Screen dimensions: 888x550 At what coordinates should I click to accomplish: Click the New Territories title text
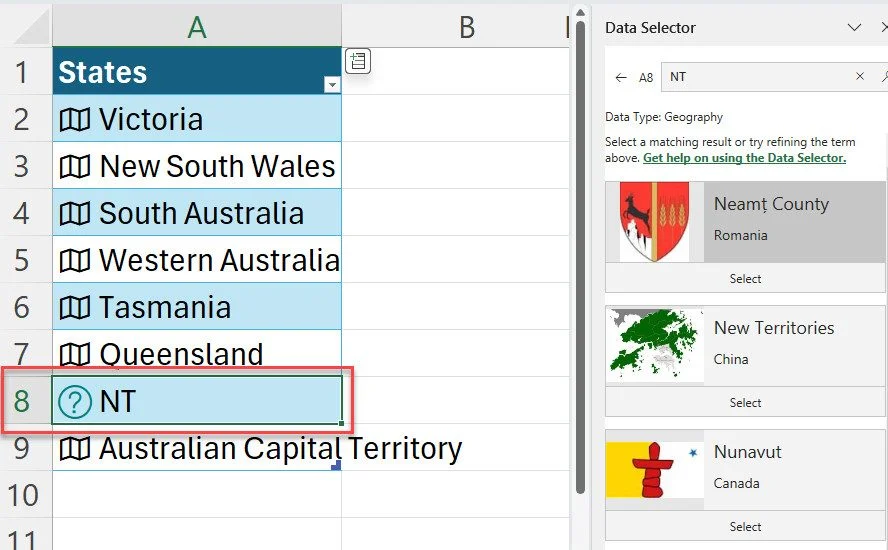[774, 328]
